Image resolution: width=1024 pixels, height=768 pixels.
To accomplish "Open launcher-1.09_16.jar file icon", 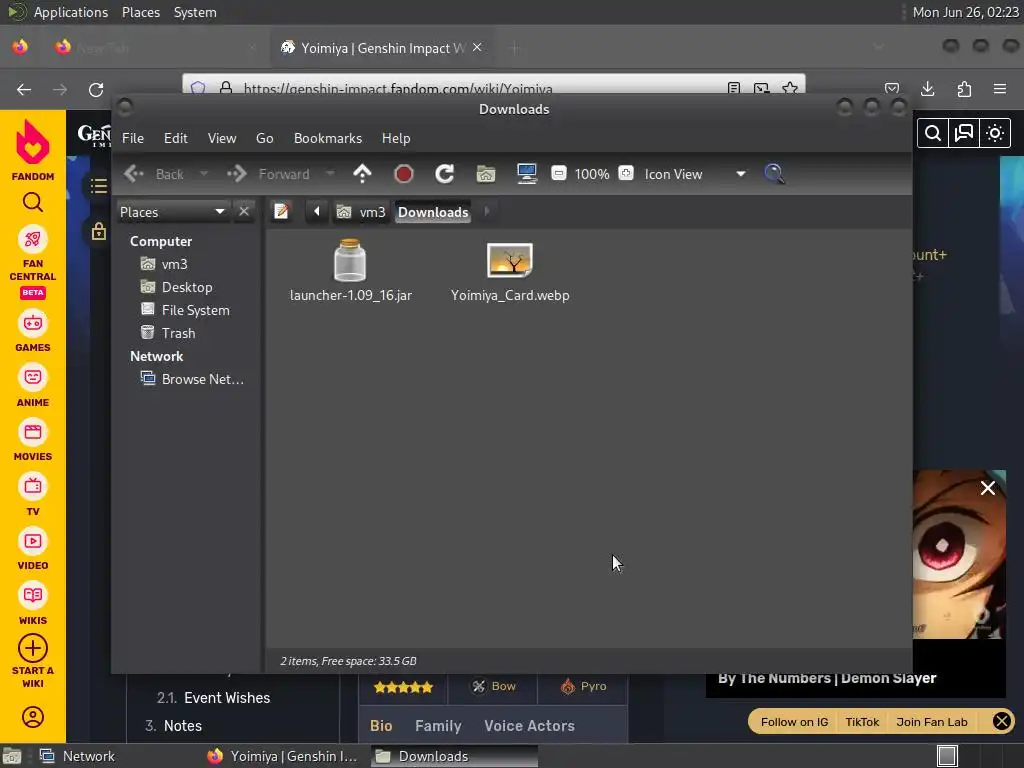I will [x=350, y=260].
